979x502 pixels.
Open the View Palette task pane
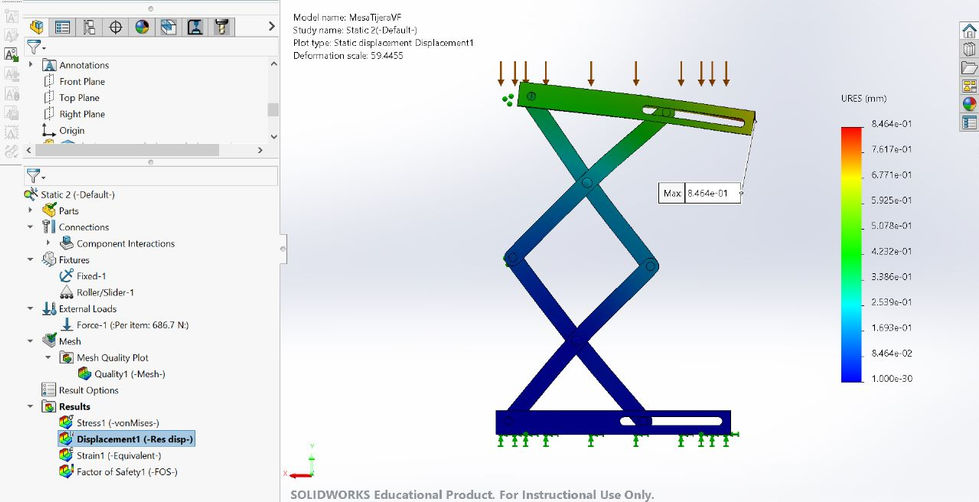click(x=969, y=86)
